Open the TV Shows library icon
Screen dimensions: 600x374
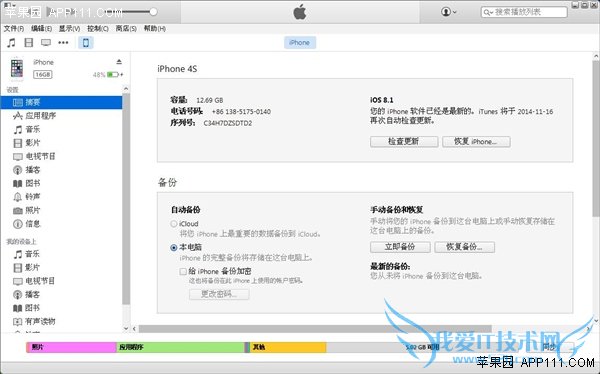[46, 42]
